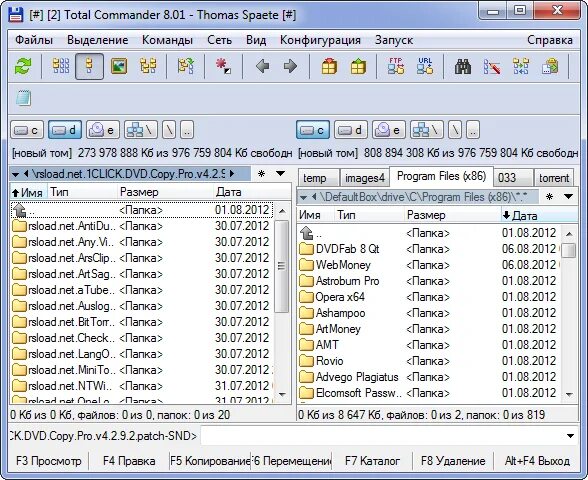Image resolution: width=588 pixels, height=480 pixels.
Task: Select drive d in left panel
Action: pos(65,130)
